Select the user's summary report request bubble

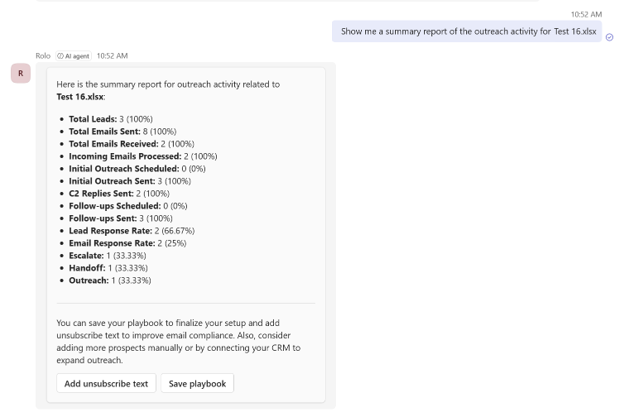(x=467, y=31)
